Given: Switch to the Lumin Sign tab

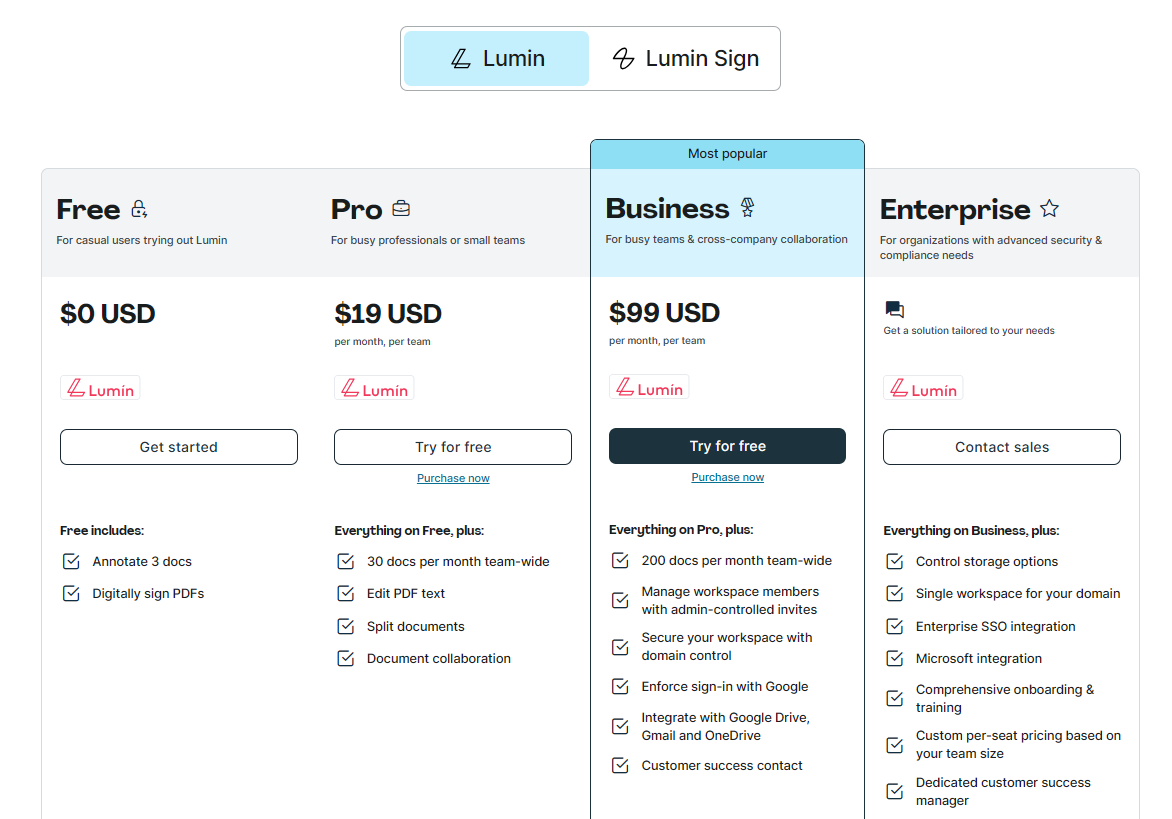Looking at the screenshot, I should pyautogui.click(x=686, y=58).
